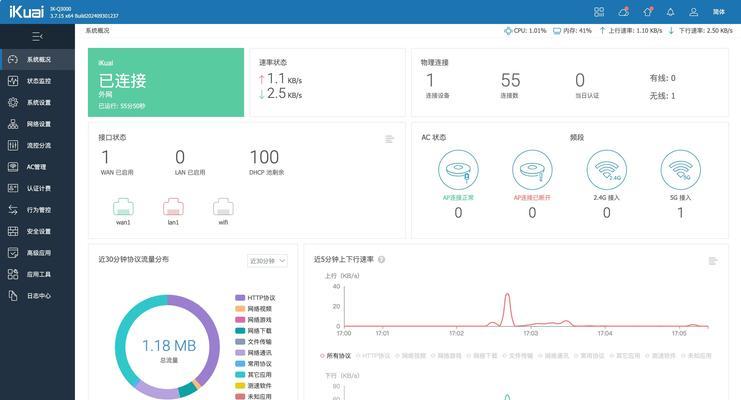The height and width of the screenshot is (400, 741).
Task: Click the 日志中心 document icon
Action: pyautogui.click(x=13, y=296)
